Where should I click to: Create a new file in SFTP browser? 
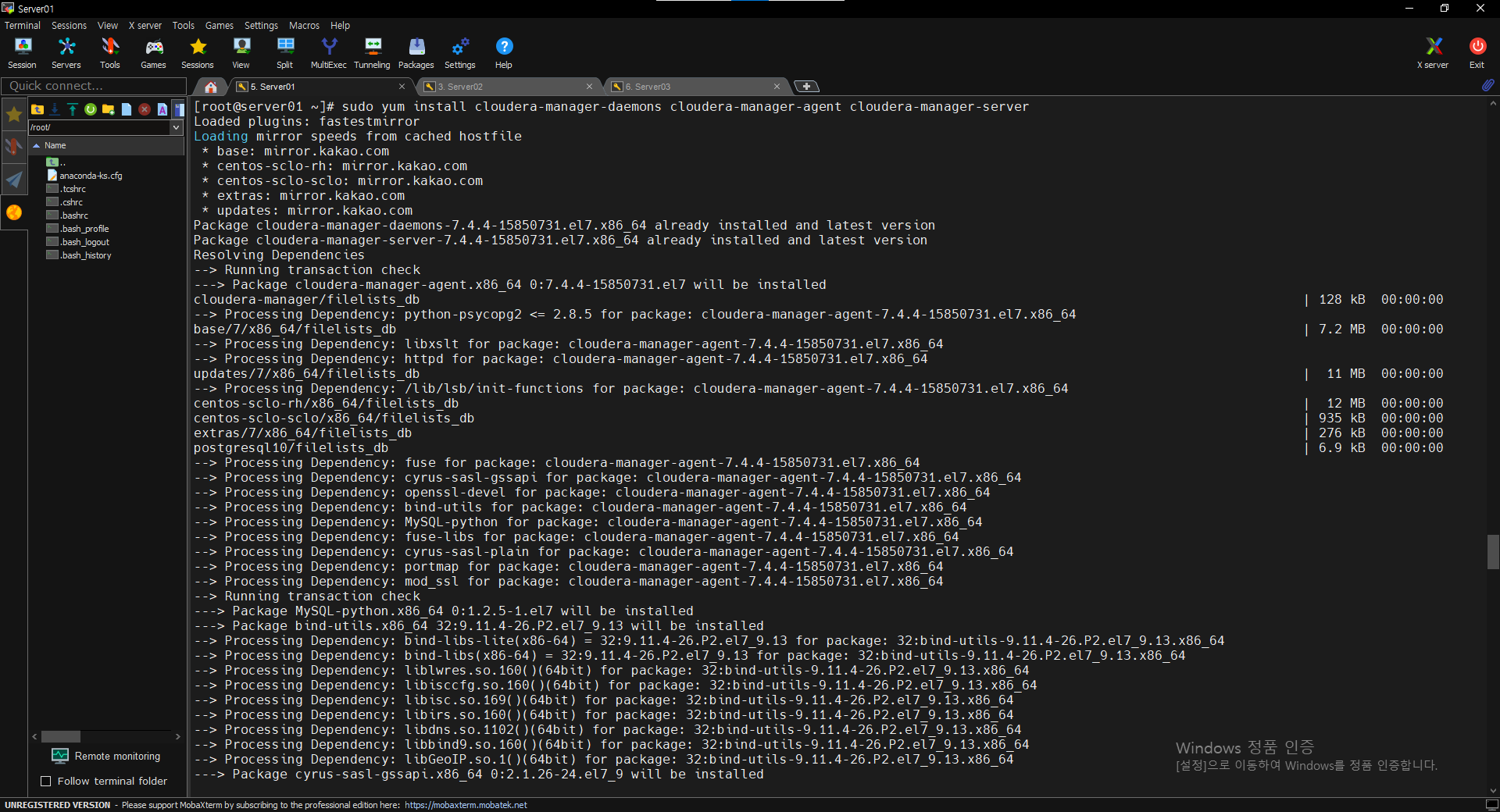pos(127,109)
